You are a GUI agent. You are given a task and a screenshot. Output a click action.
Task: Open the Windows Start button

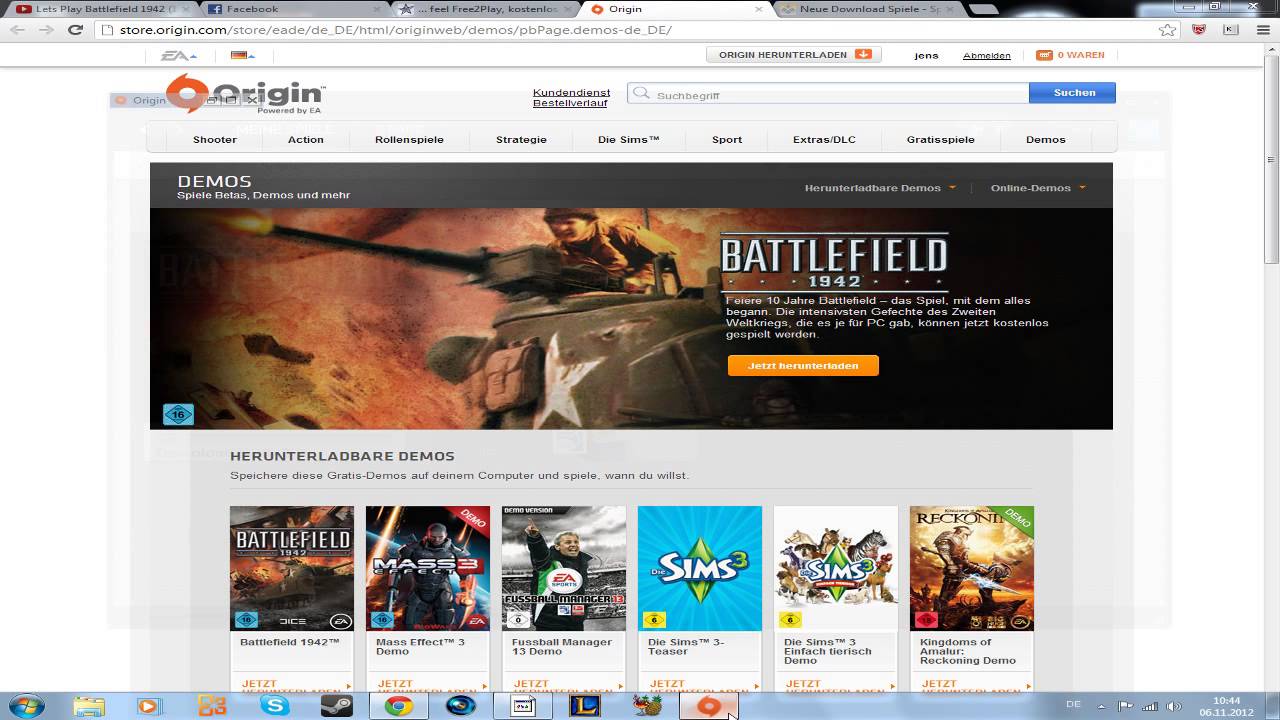[26, 706]
